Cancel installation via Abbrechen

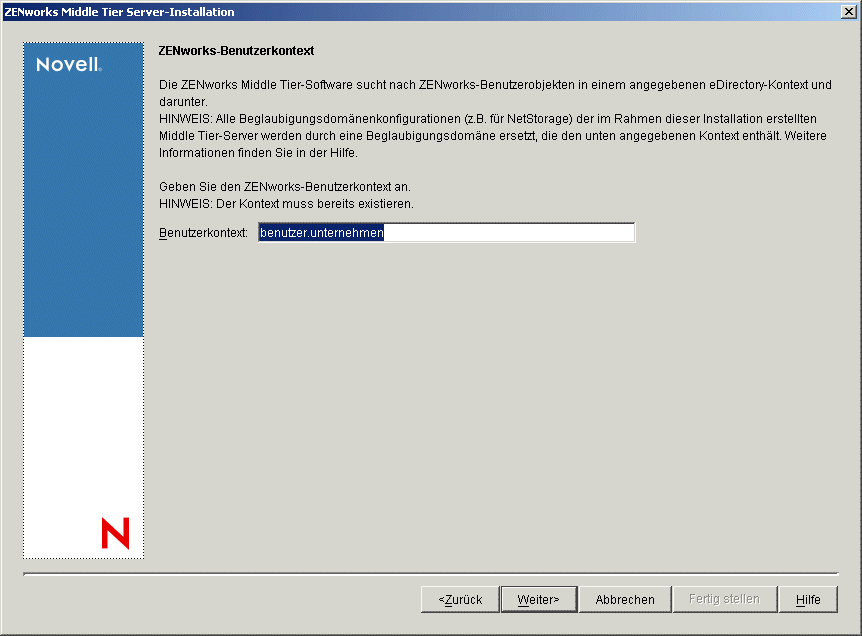coord(624,599)
